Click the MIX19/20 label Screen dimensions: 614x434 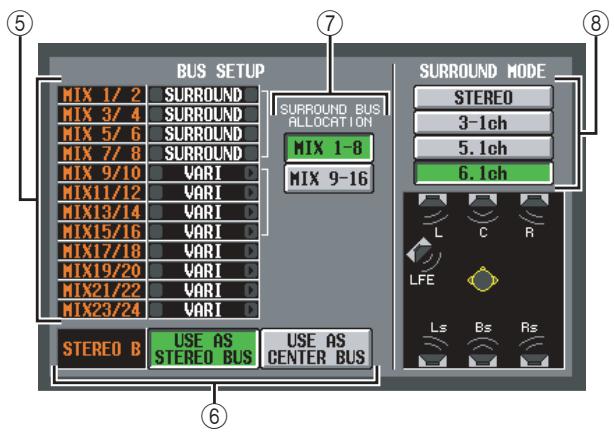pos(101,271)
